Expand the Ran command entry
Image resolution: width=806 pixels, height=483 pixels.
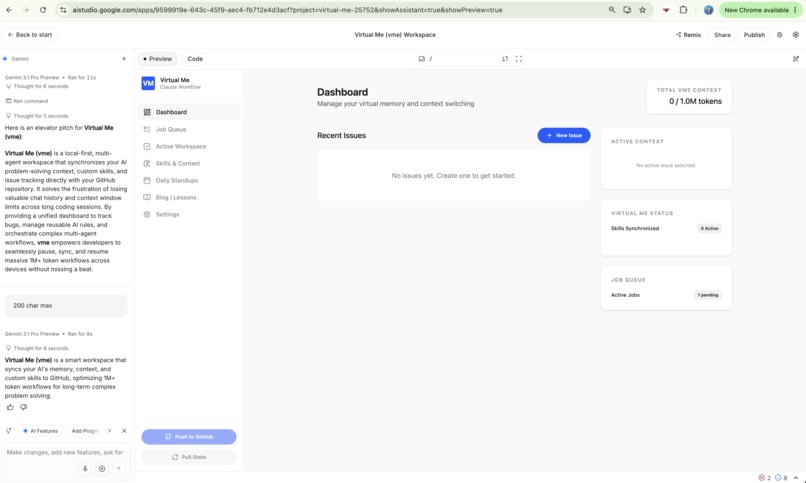(x=27, y=101)
